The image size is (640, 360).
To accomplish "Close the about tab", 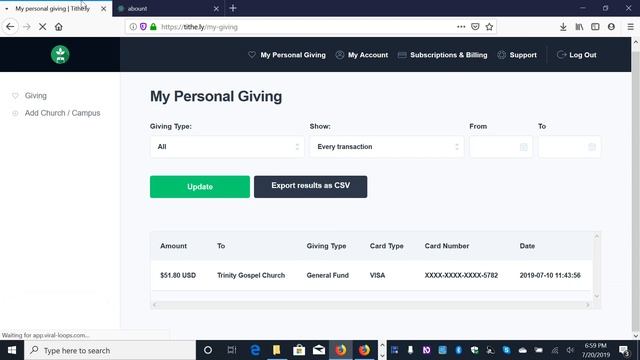I will [216, 9].
